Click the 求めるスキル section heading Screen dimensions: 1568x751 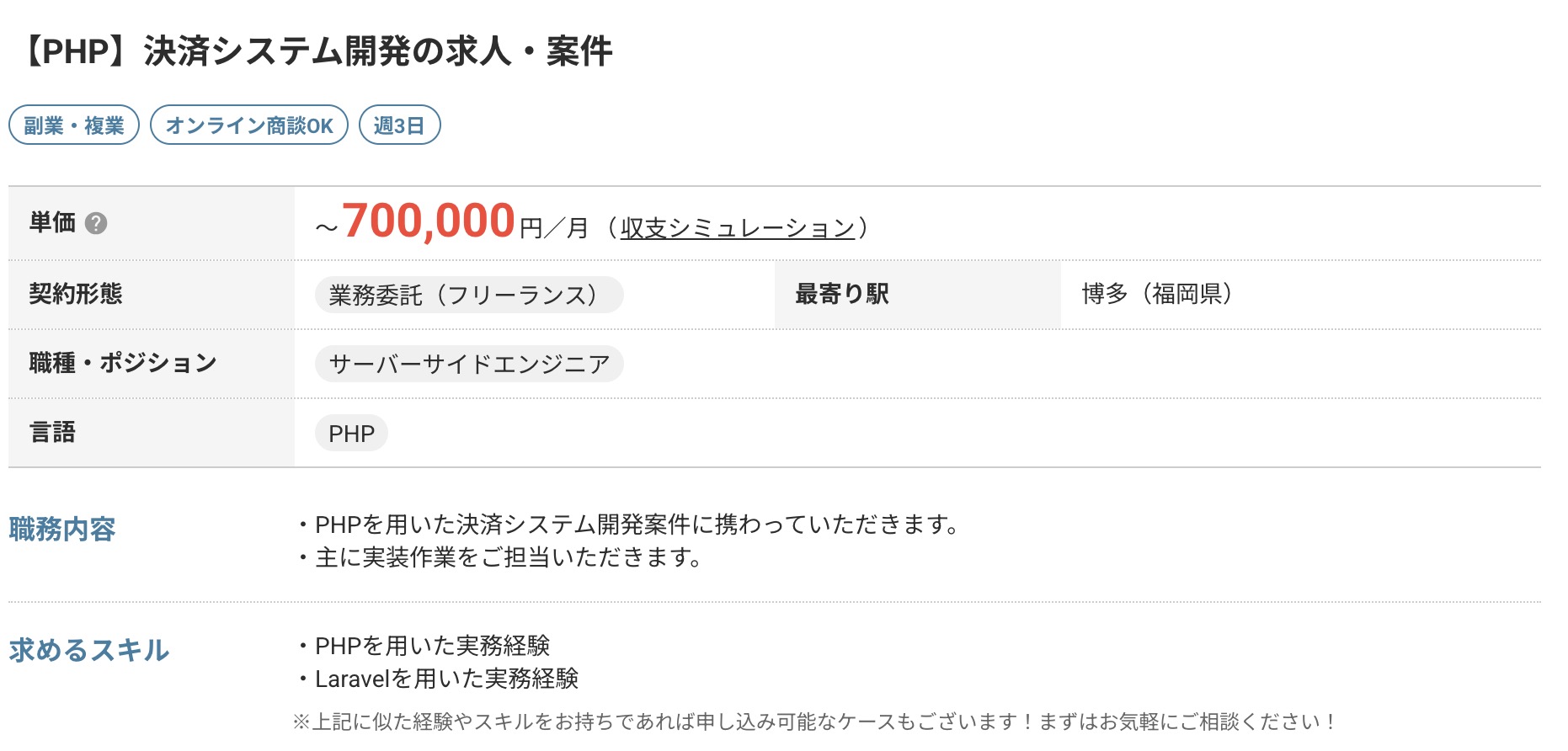[x=89, y=650]
